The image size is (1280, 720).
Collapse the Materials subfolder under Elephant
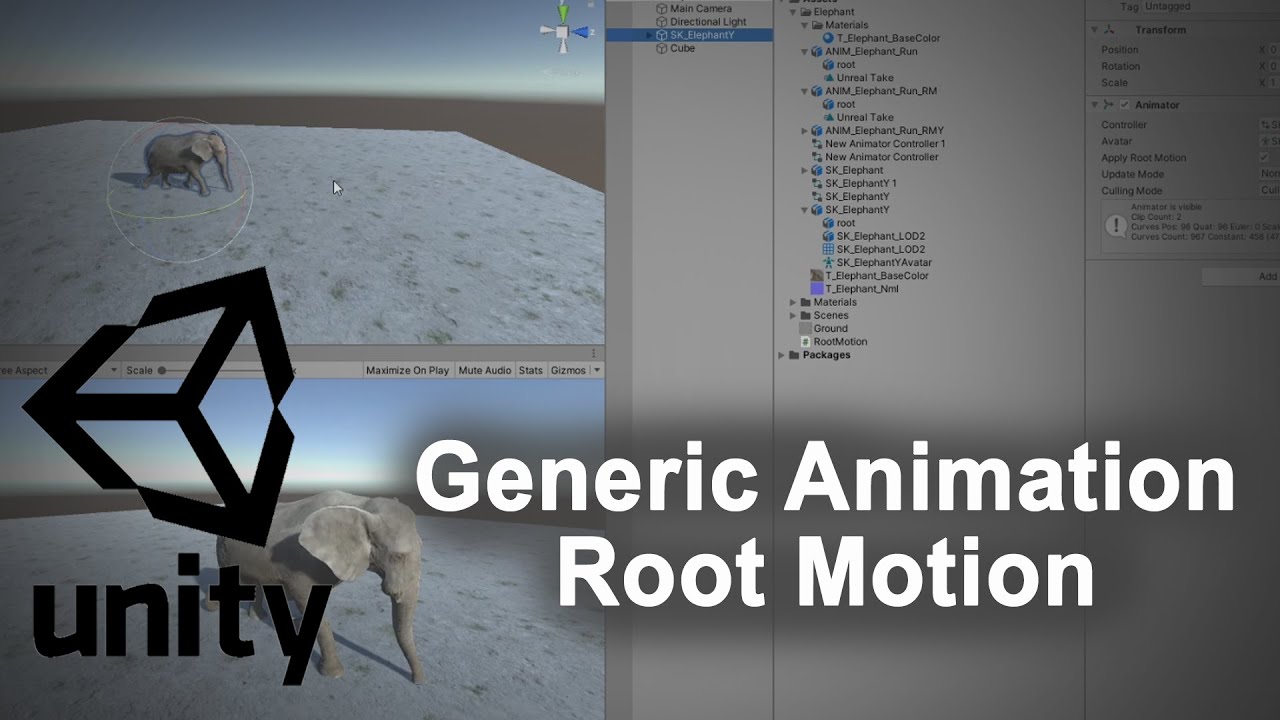[805, 25]
